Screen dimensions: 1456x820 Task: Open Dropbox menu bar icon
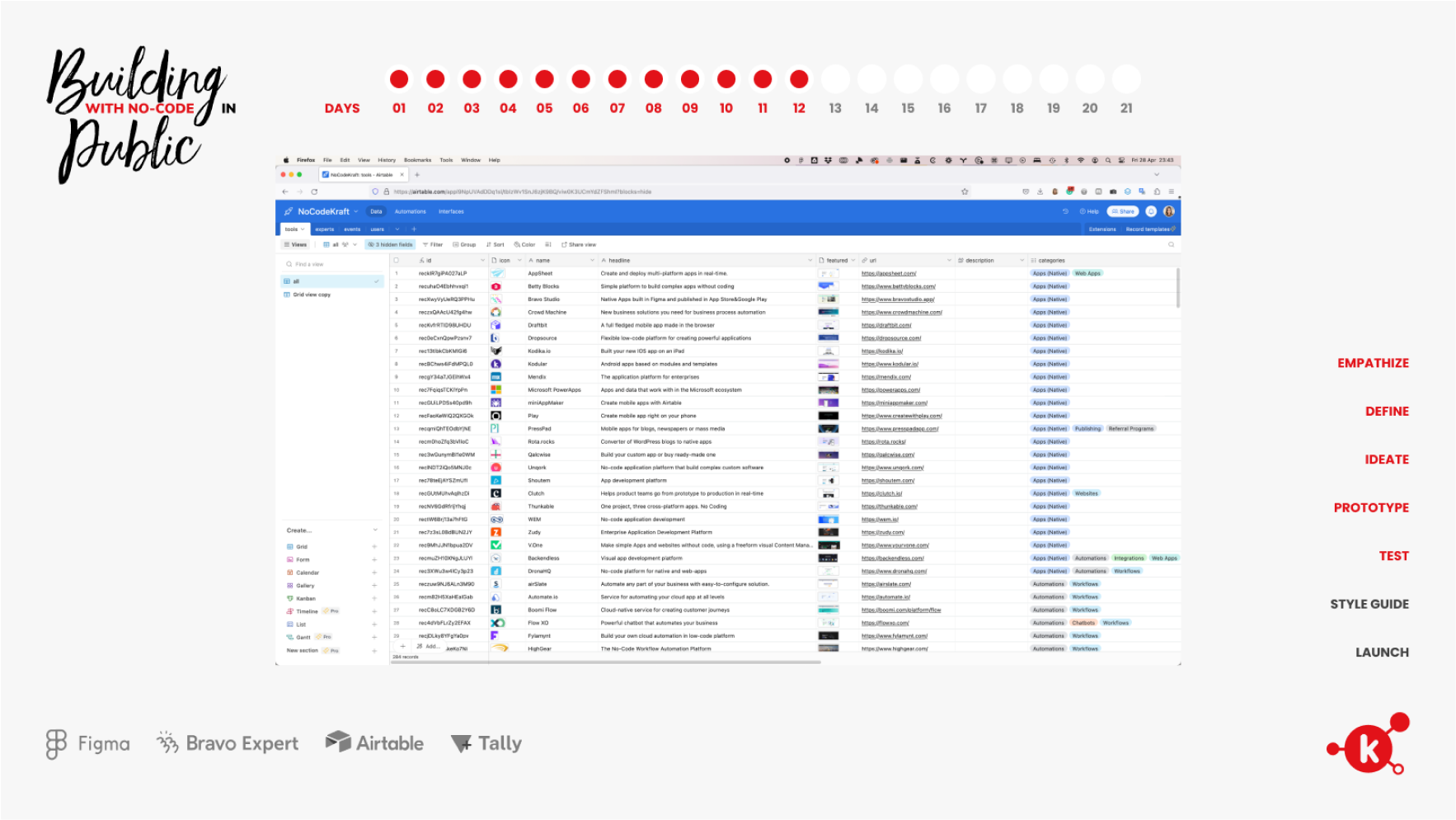tap(829, 160)
